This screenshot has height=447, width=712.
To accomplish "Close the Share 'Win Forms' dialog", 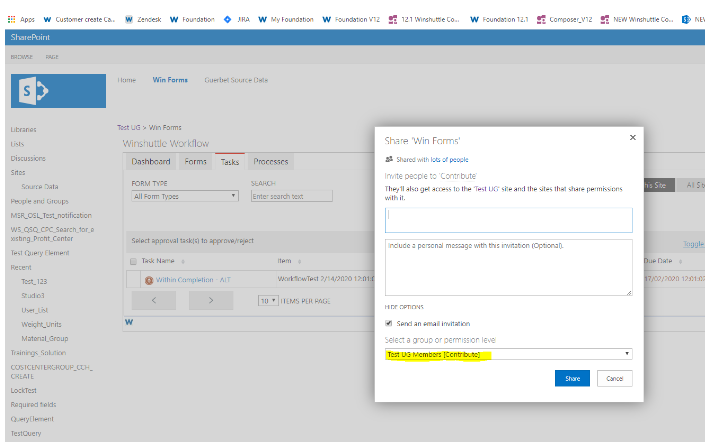I will click(633, 138).
